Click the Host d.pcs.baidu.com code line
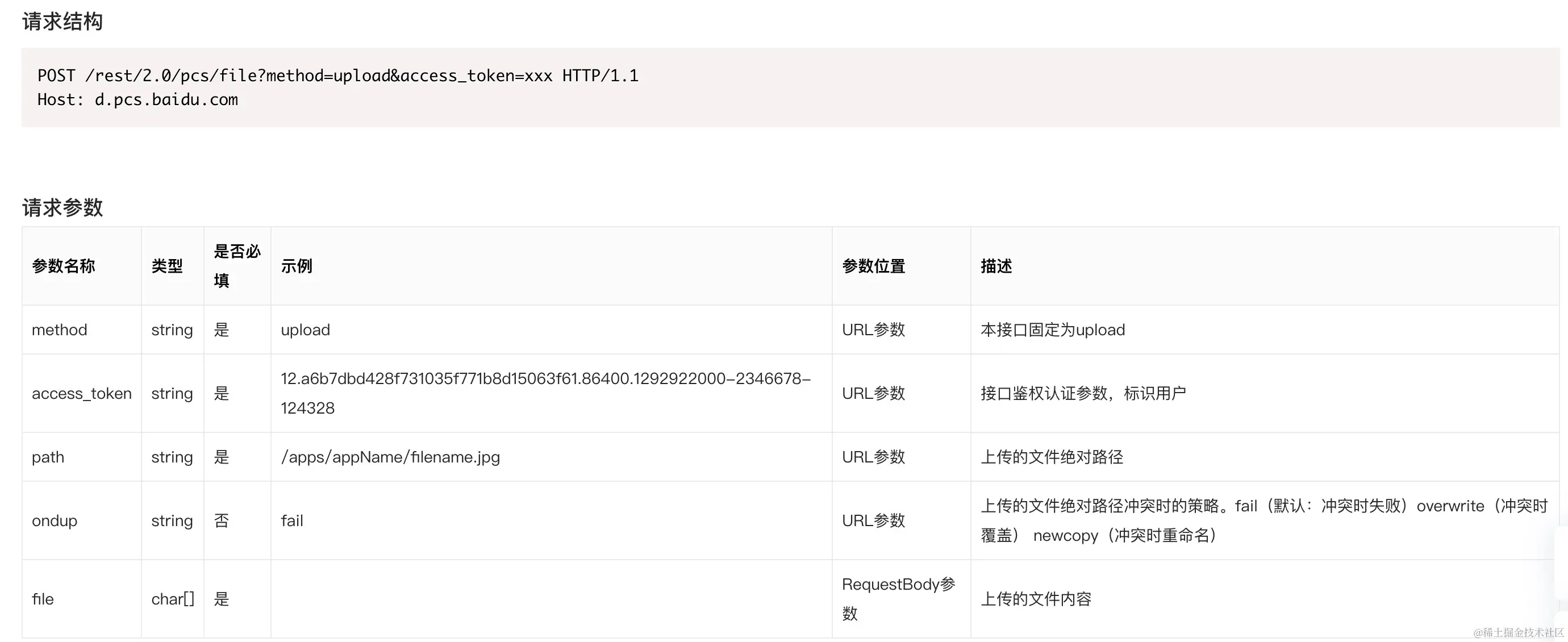 pos(137,100)
